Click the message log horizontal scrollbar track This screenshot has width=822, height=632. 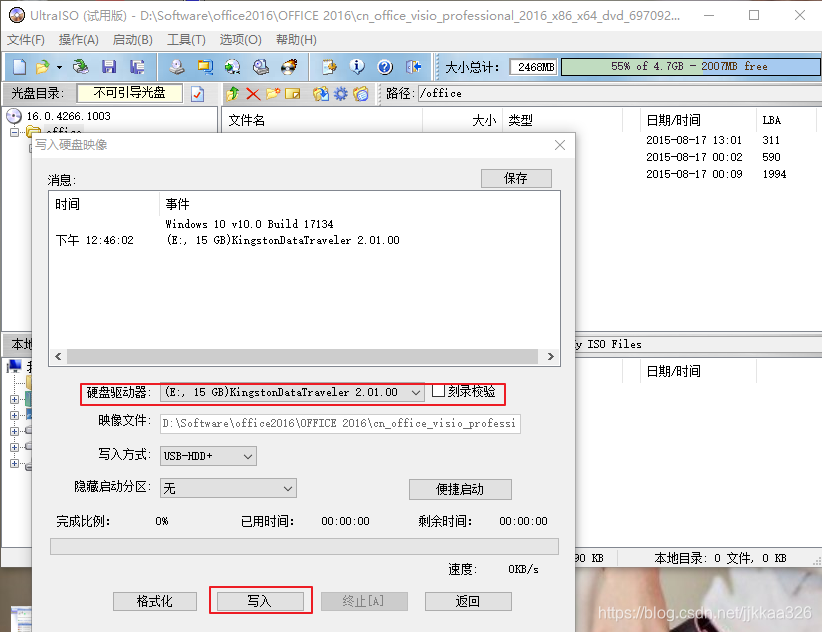point(302,356)
